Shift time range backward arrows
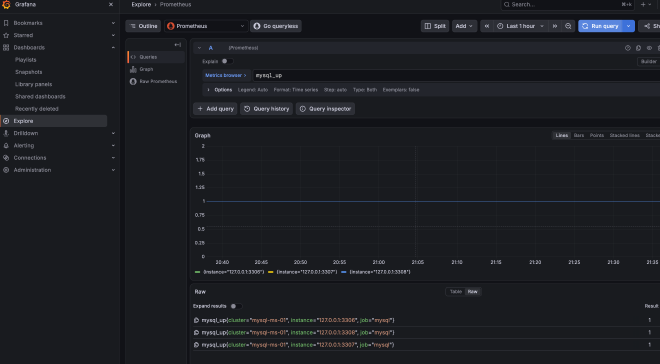Image resolution: width=660 pixels, height=364 pixels. (487, 26)
